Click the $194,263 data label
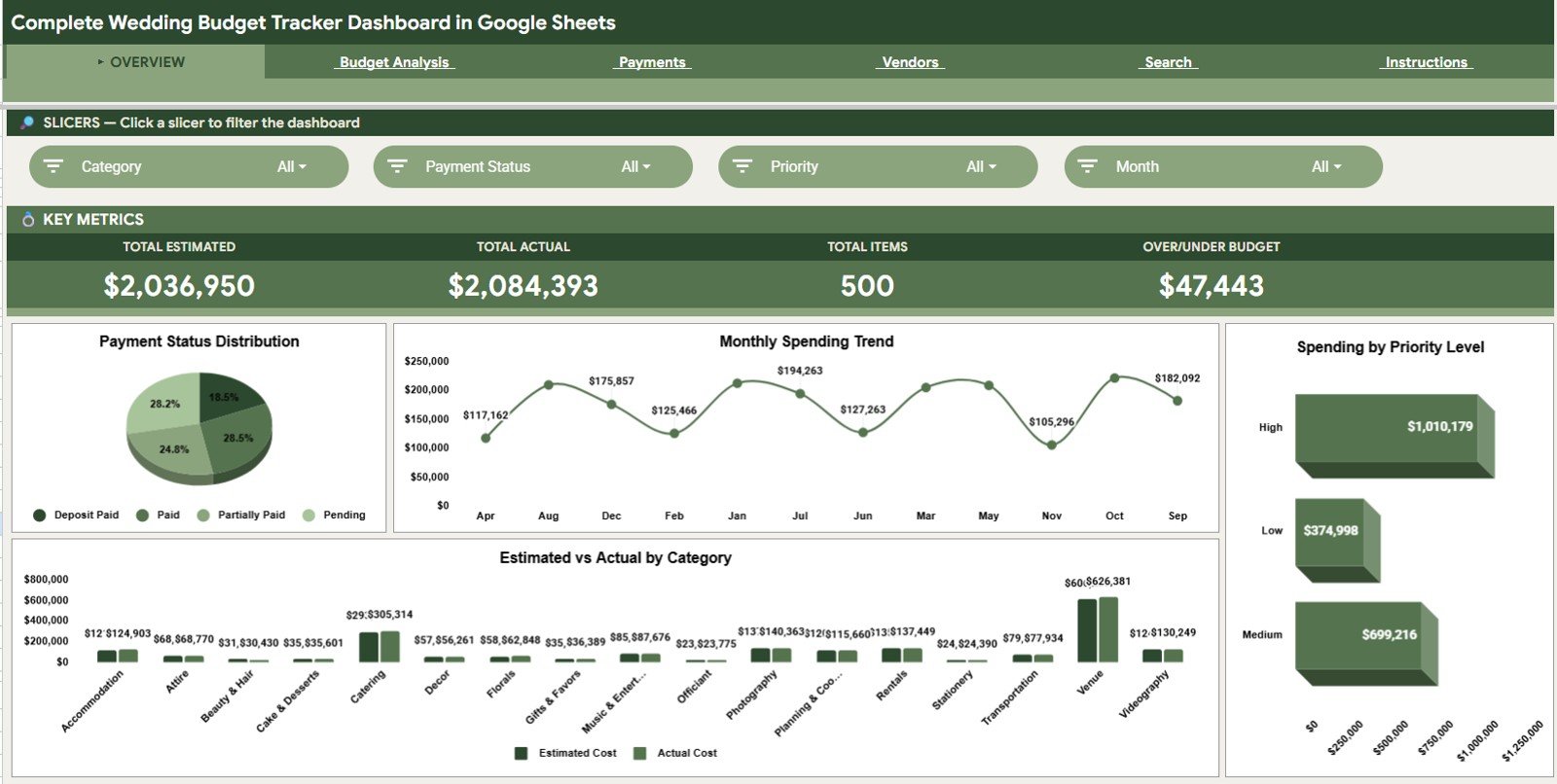 click(800, 371)
